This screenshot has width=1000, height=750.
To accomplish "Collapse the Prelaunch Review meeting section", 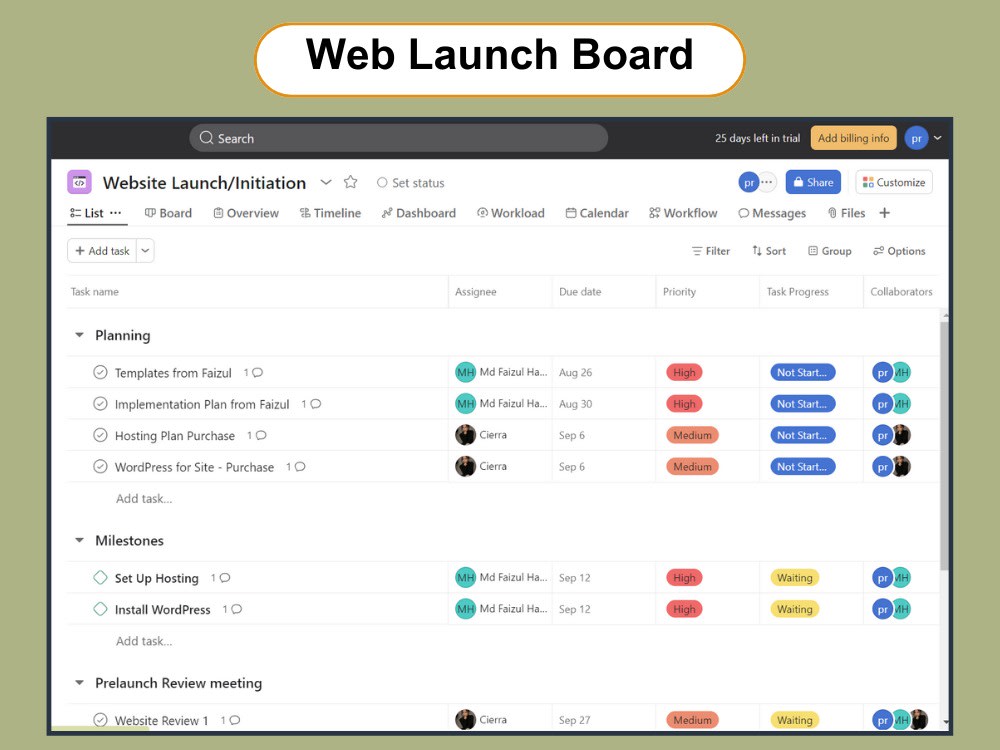I will (79, 683).
